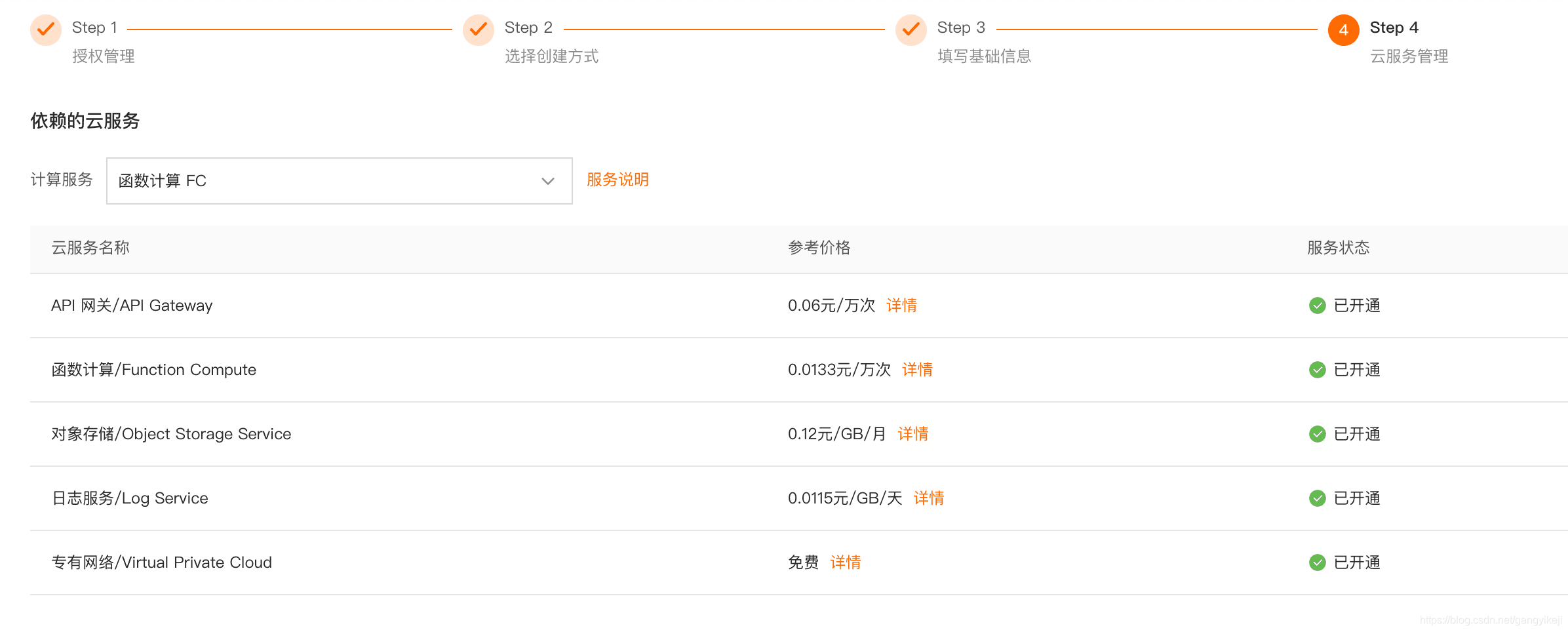Click Virtual Private Cloud green status icon
1568x632 pixels.
(1317, 563)
